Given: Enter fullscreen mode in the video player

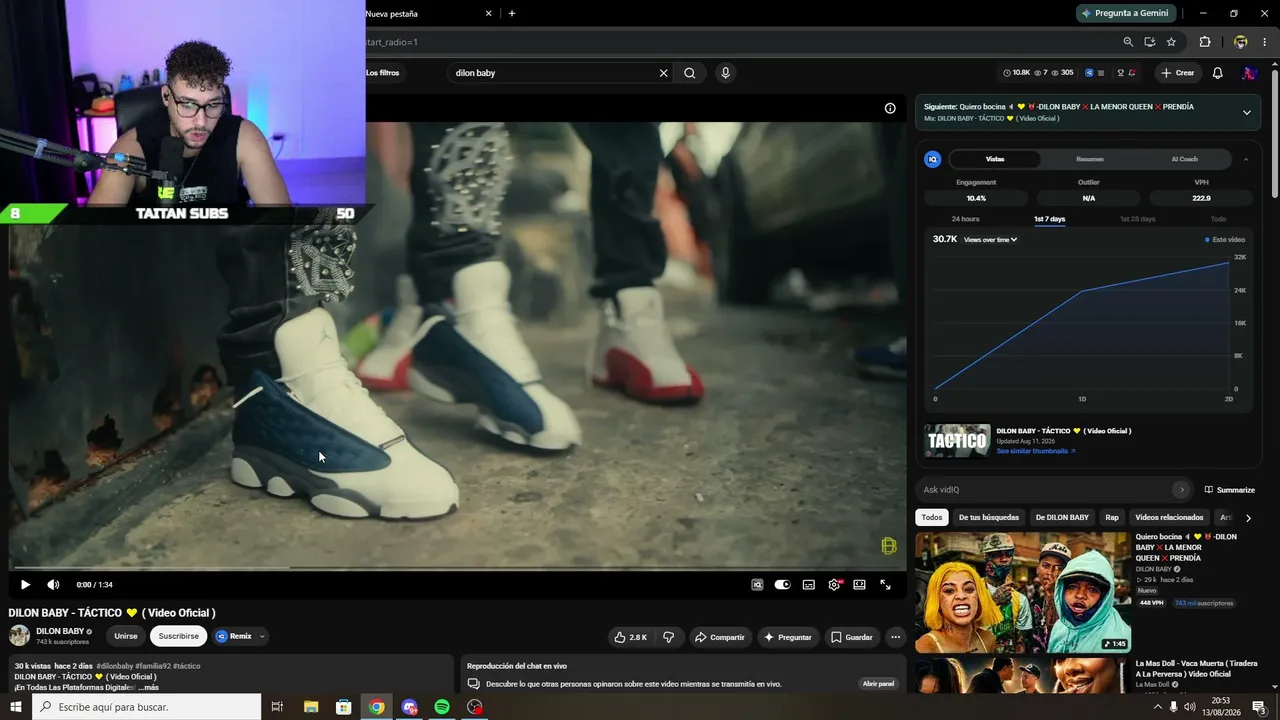Looking at the screenshot, I should (x=885, y=585).
